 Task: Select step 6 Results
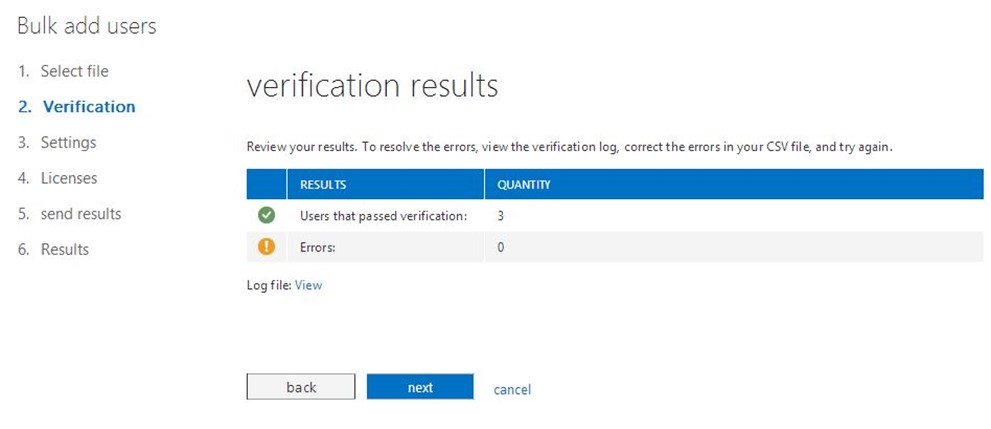click(x=53, y=249)
